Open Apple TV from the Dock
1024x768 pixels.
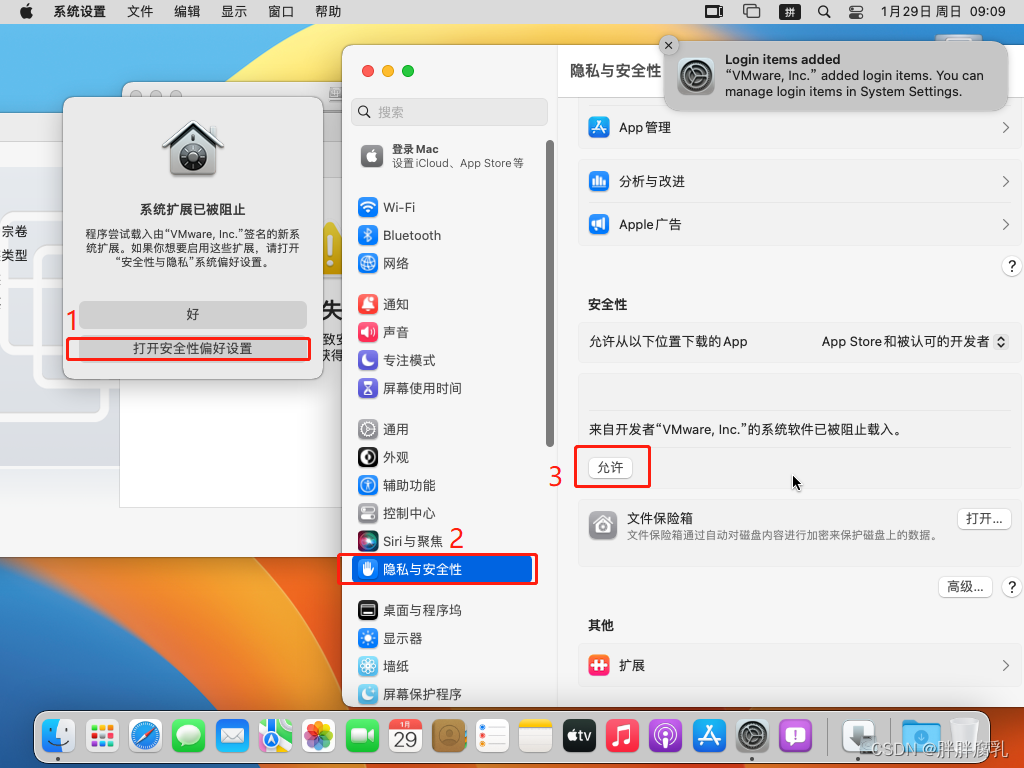[x=579, y=736]
